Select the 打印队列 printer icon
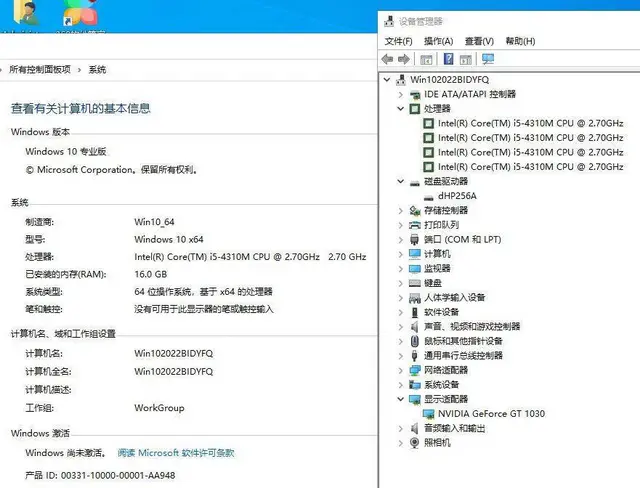Screen dimensions: 640x488 (x=415, y=225)
